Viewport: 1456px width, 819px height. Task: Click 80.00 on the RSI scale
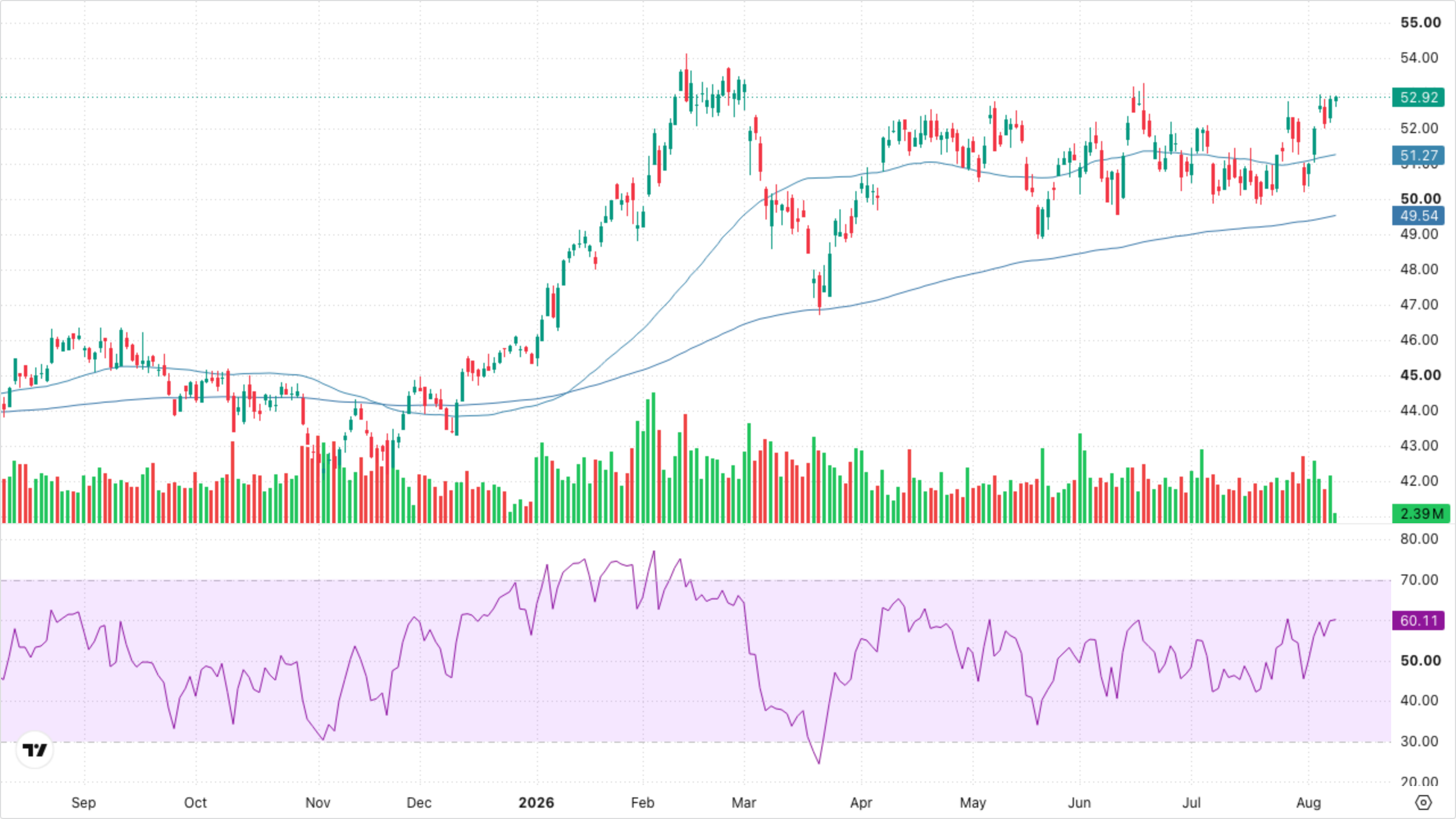(x=1419, y=539)
